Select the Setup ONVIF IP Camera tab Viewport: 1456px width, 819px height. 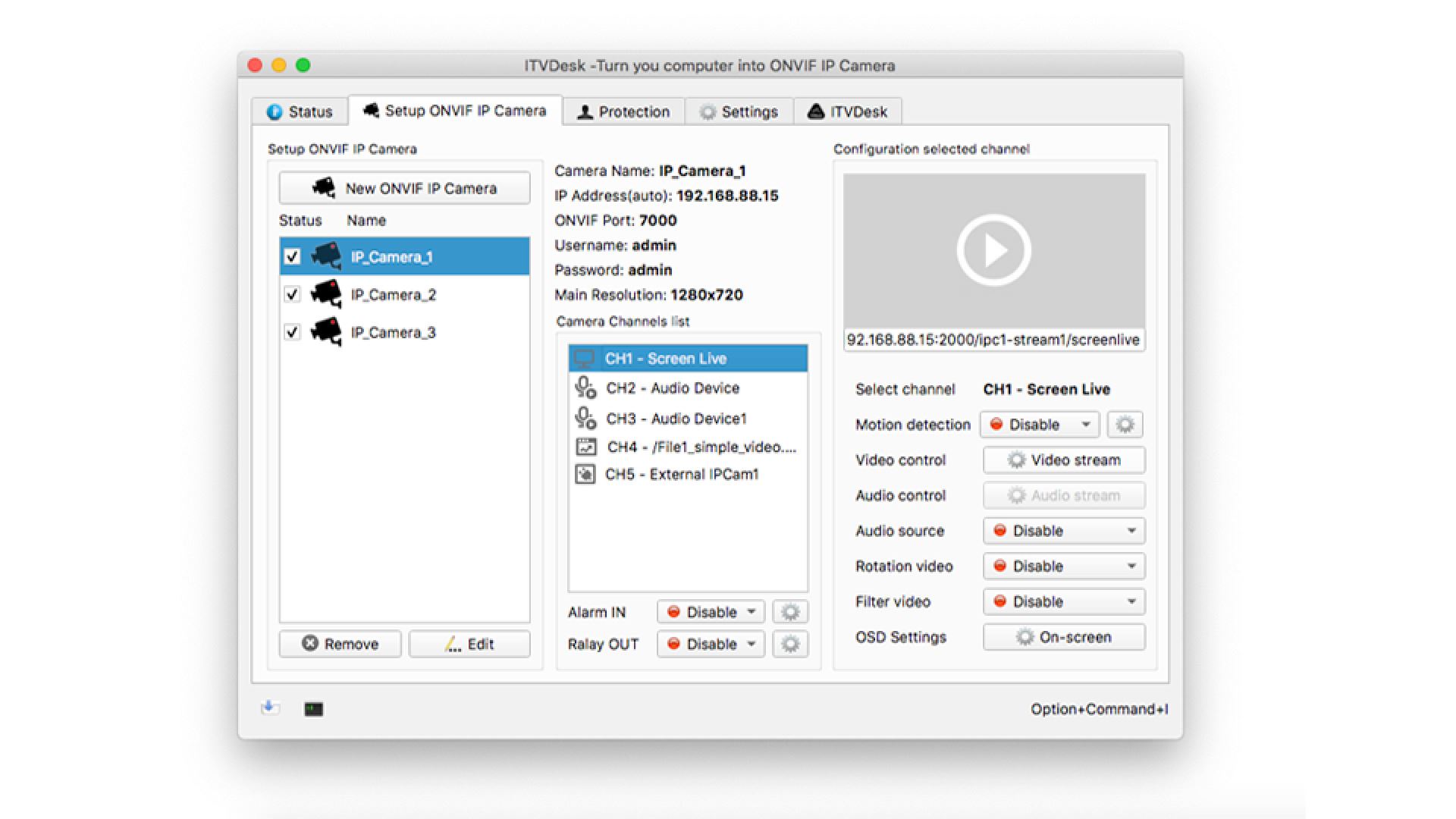(455, 111)
